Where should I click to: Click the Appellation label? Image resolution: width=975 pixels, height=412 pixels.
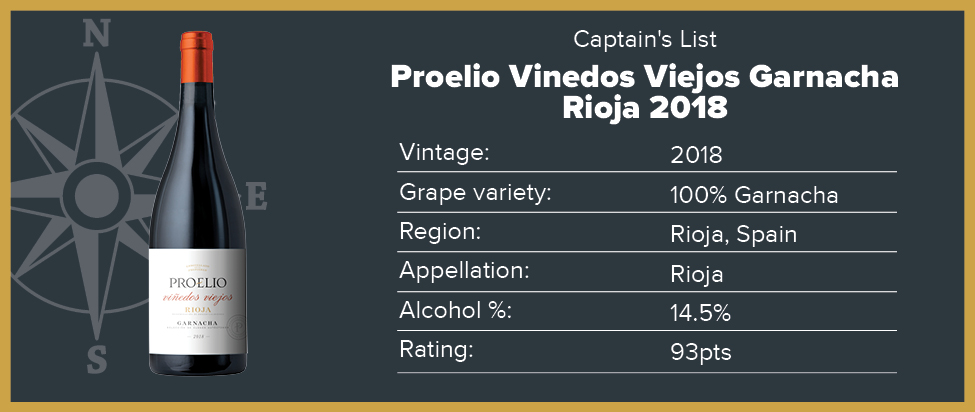tap(464, 272)
